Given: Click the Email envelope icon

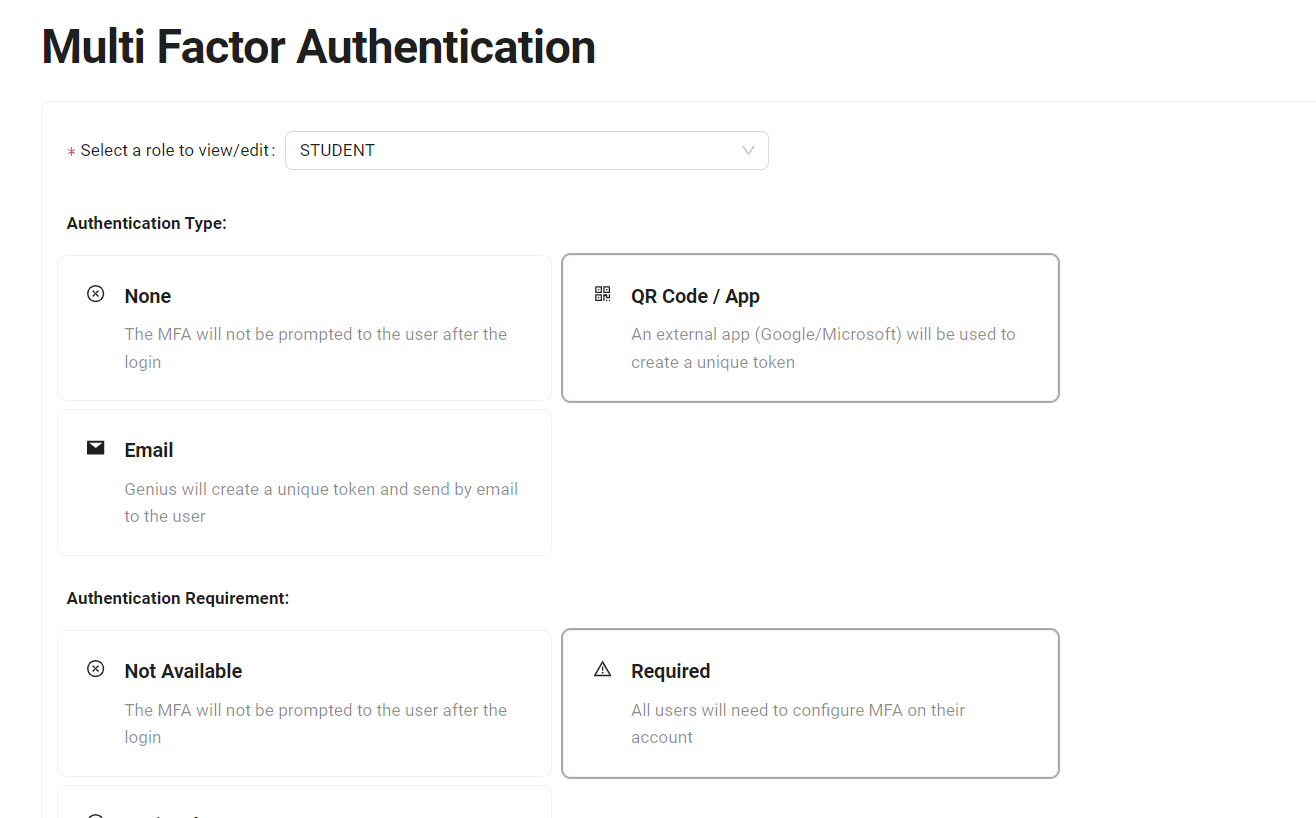Looking at the screenshot, I should pos(96,448).
